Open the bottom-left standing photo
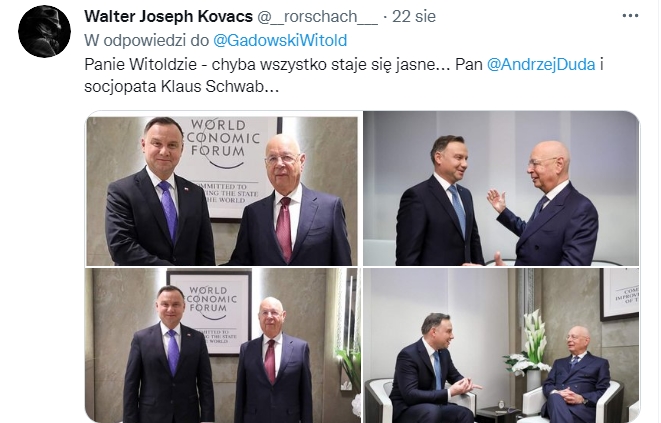 coord(222,345)
